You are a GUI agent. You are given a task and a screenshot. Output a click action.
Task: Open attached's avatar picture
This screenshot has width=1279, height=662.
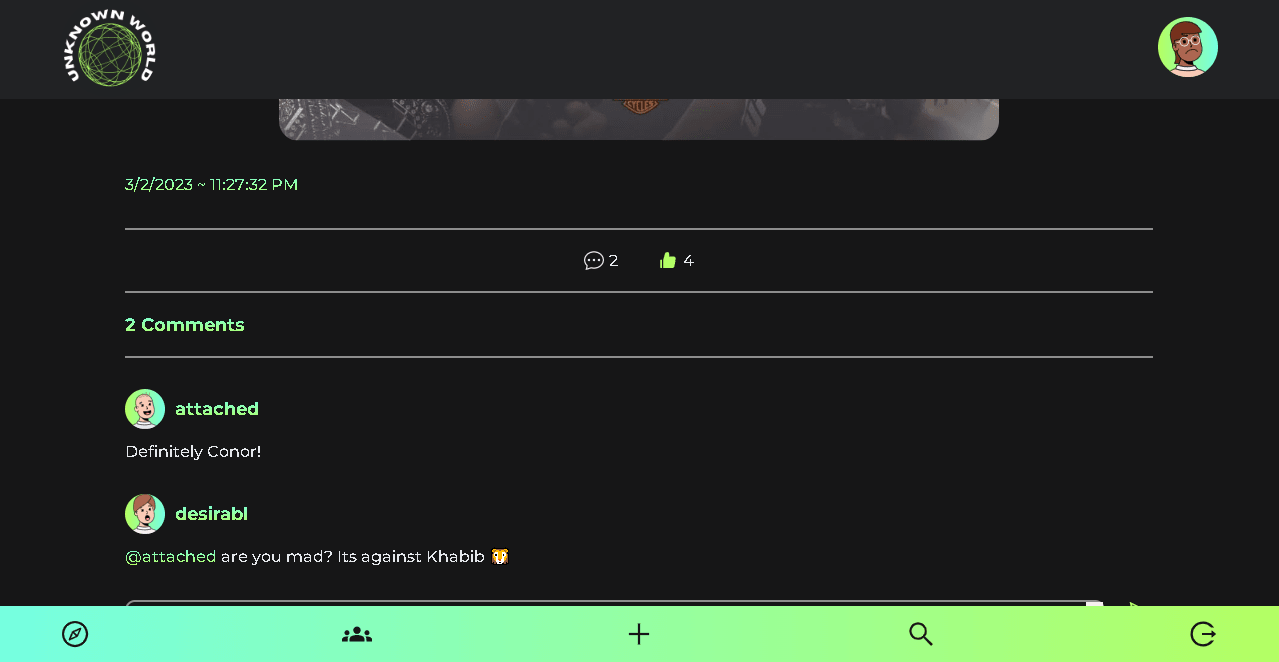click(x=145, y=409)
